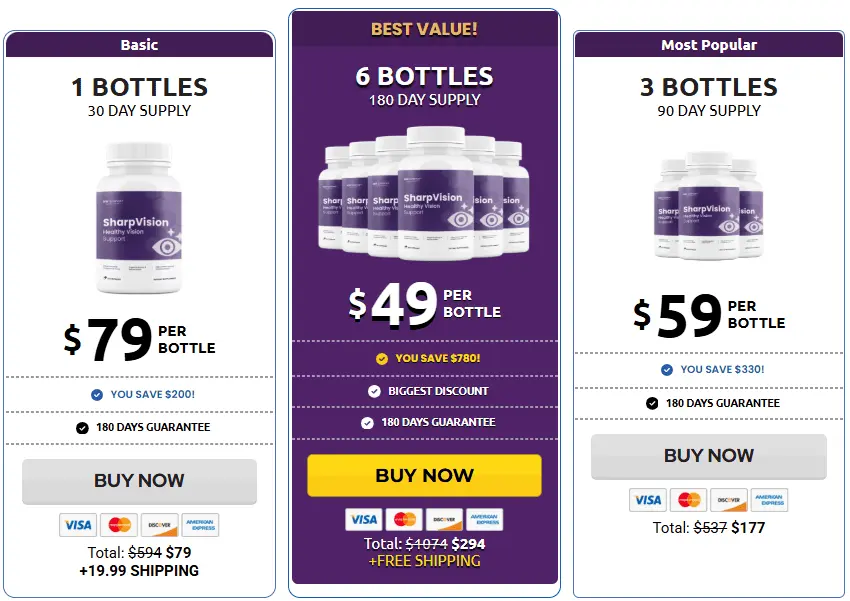Click Discover card icon in 3 bottles plan
This screenshot has width=850, height=601.
click(x=728, y=500)
